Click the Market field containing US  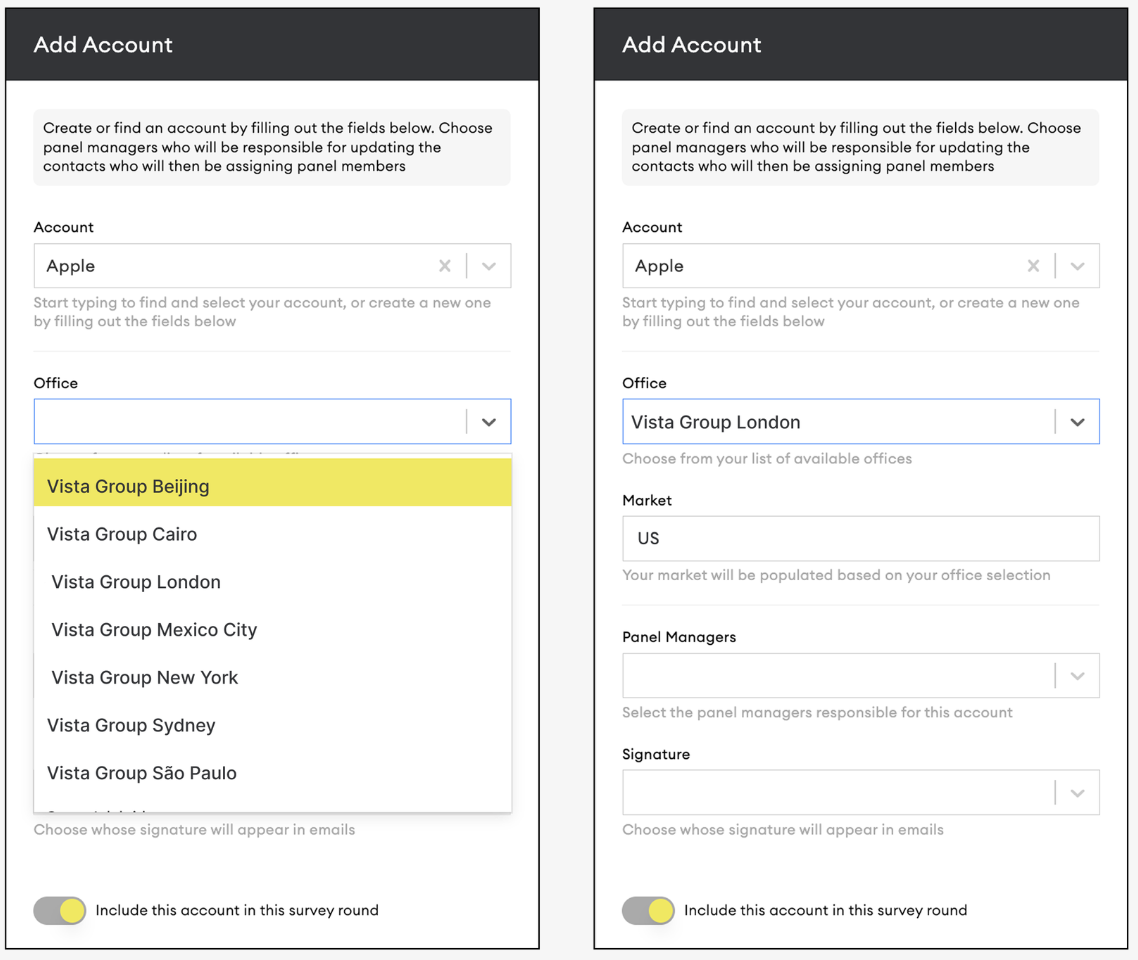861,538
